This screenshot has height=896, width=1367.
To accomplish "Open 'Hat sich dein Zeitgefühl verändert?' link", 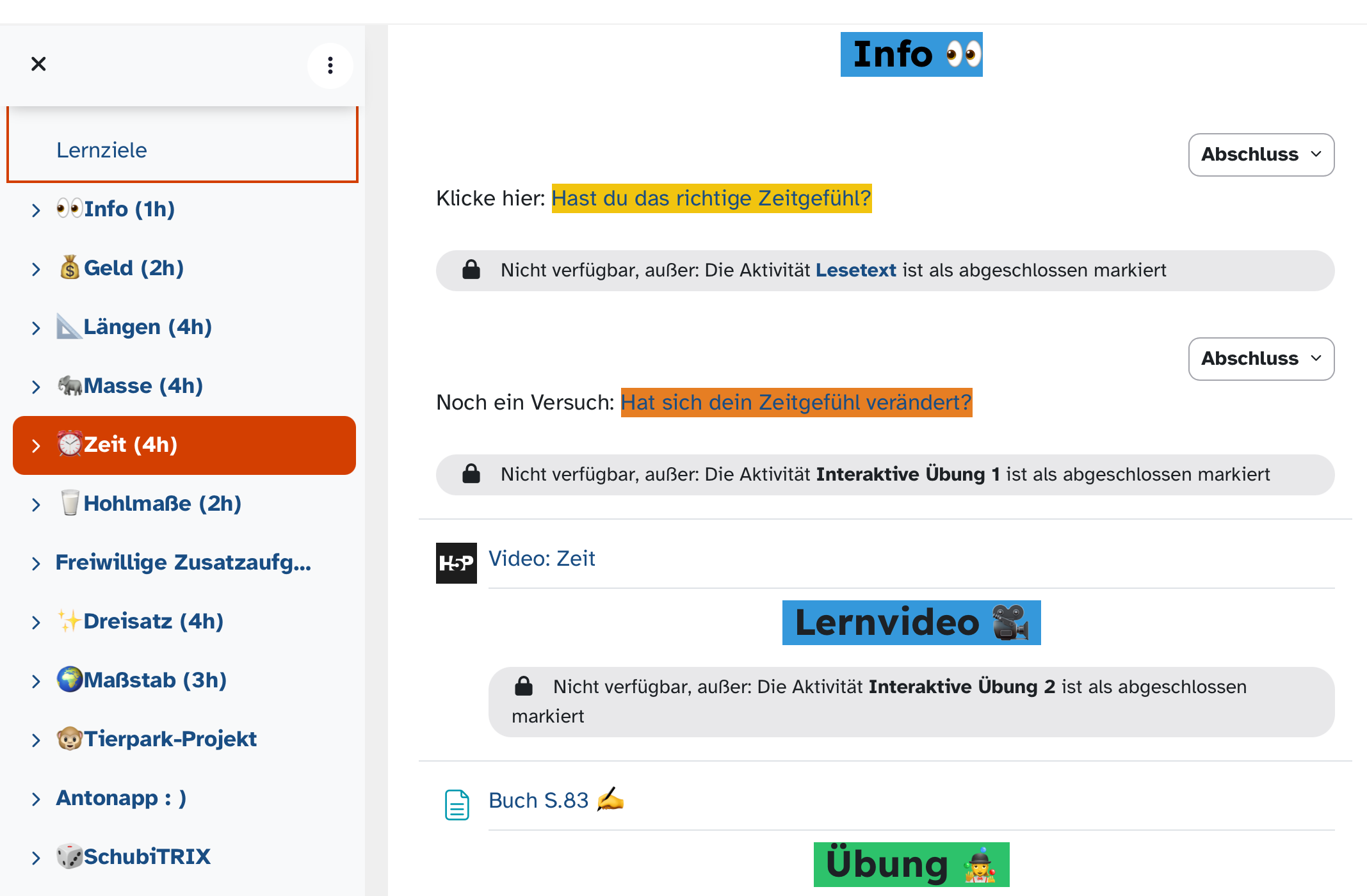I will tap(796, 403).
